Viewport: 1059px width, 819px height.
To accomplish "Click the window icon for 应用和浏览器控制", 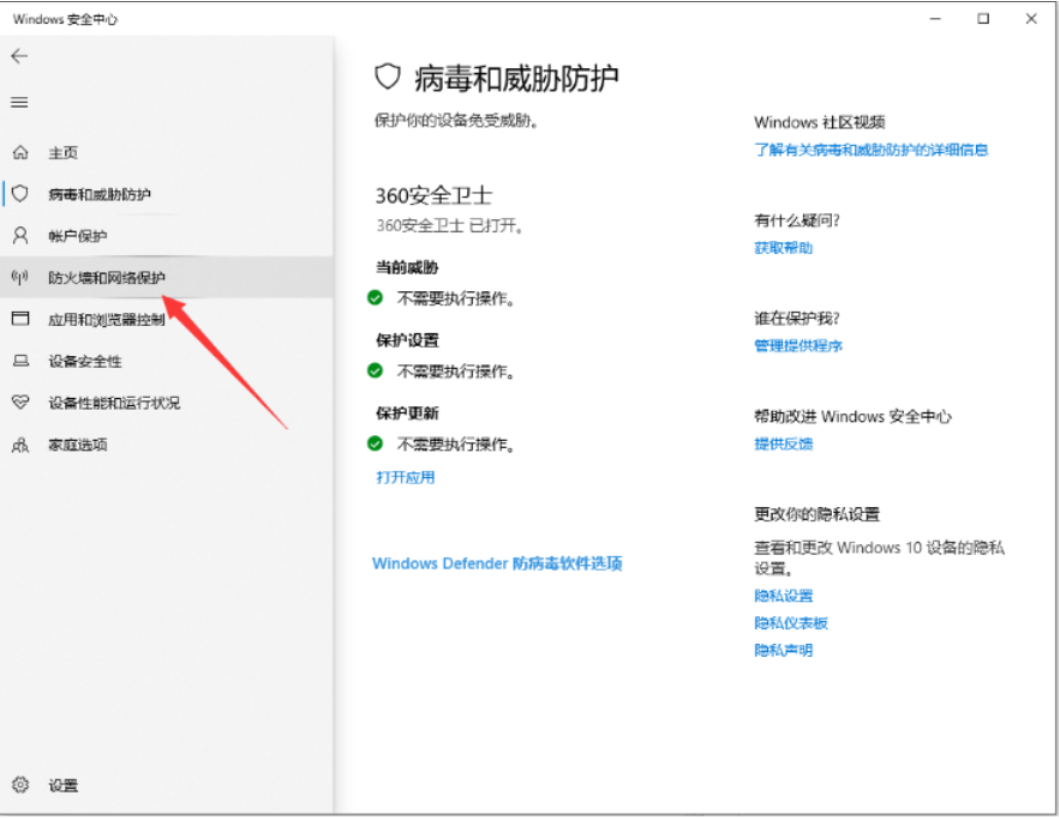I will point(20,319).
